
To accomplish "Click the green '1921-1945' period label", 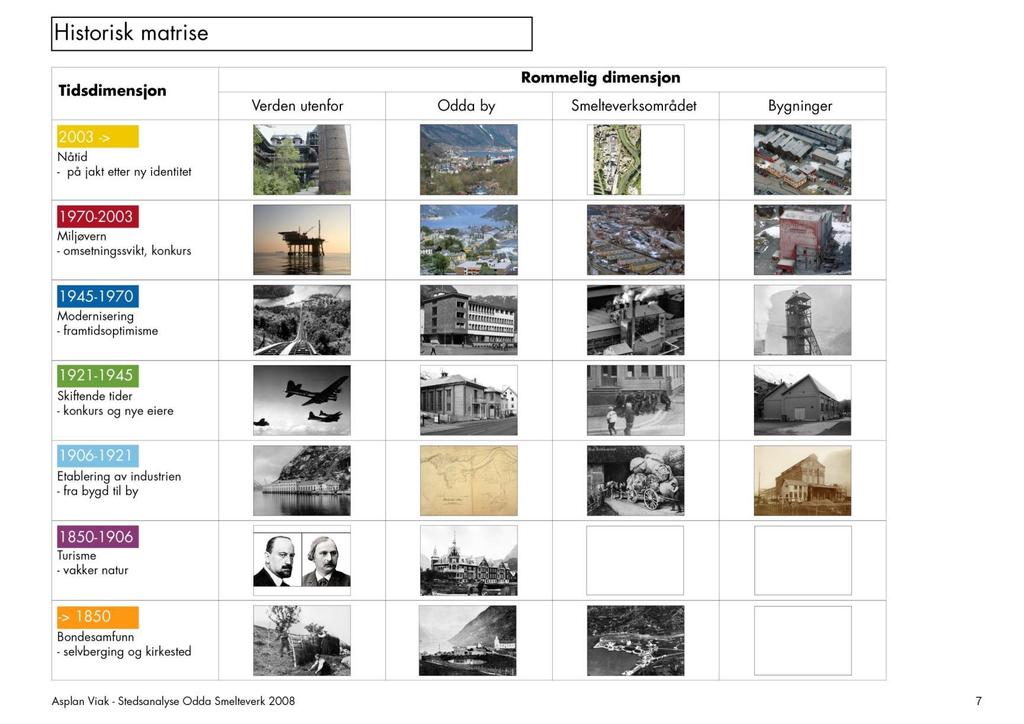I will (97, 375).
